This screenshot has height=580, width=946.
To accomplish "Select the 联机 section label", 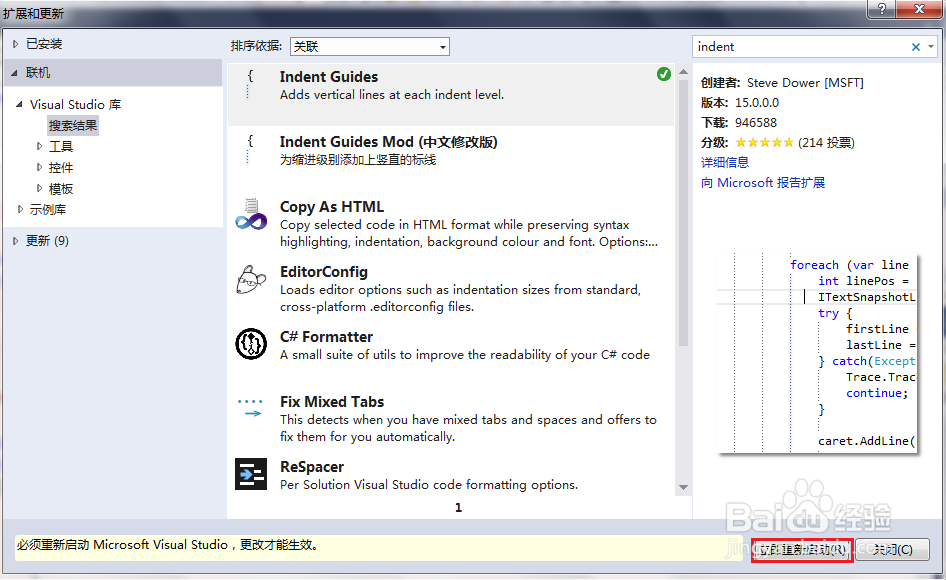I will tap(38, 73).
